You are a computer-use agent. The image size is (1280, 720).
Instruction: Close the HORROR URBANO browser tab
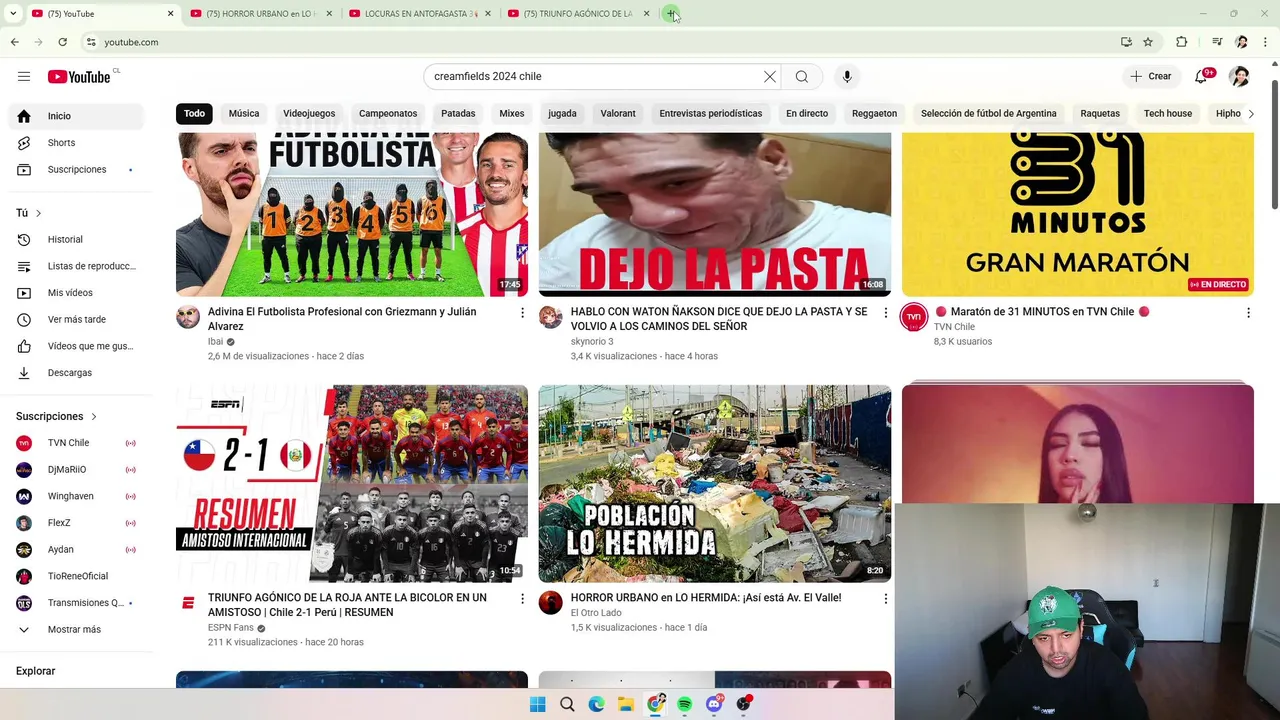pos(329,14)
